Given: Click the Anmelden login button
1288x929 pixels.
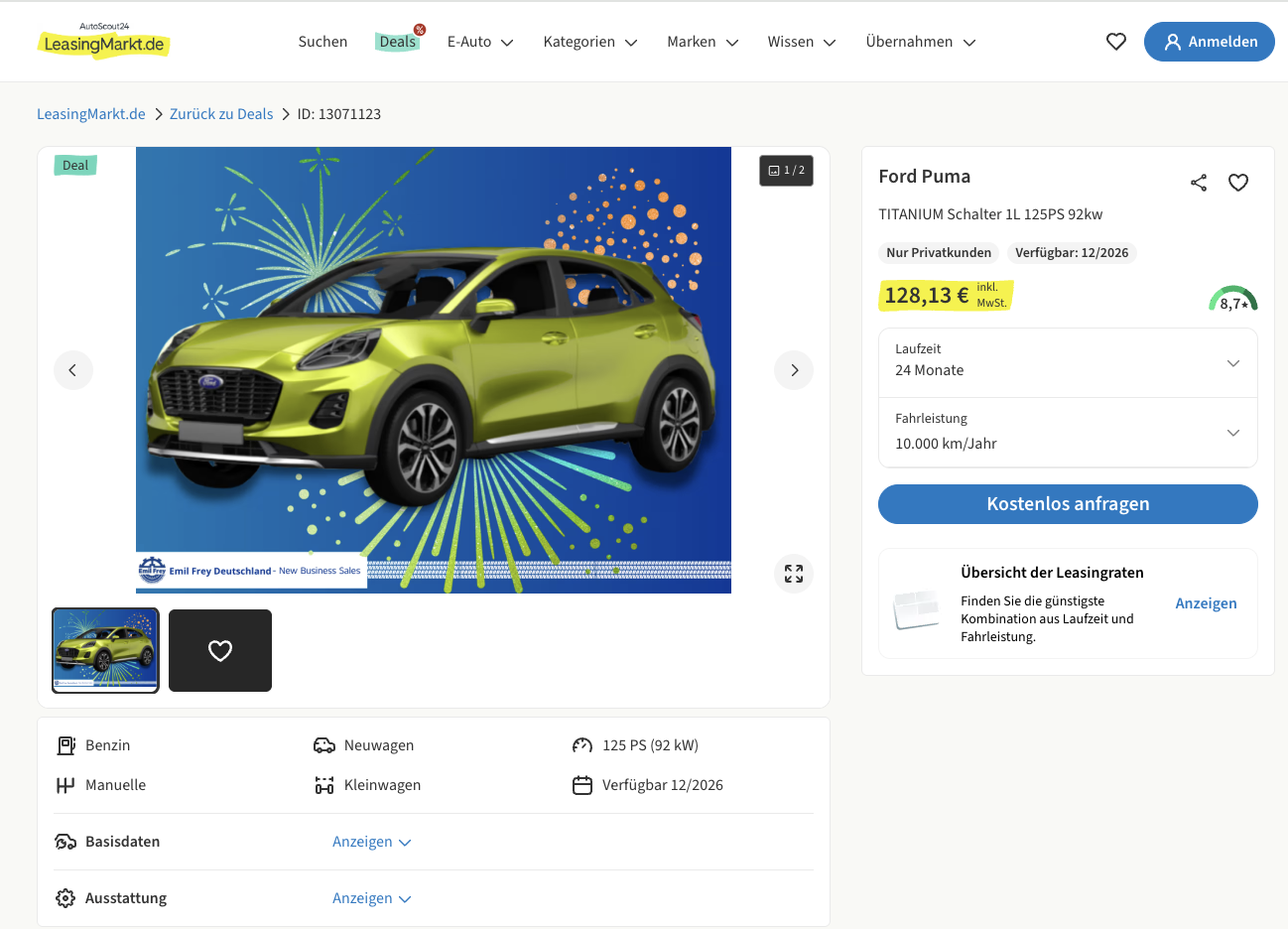Looking at the screenshot, I should coord(1210,42).
